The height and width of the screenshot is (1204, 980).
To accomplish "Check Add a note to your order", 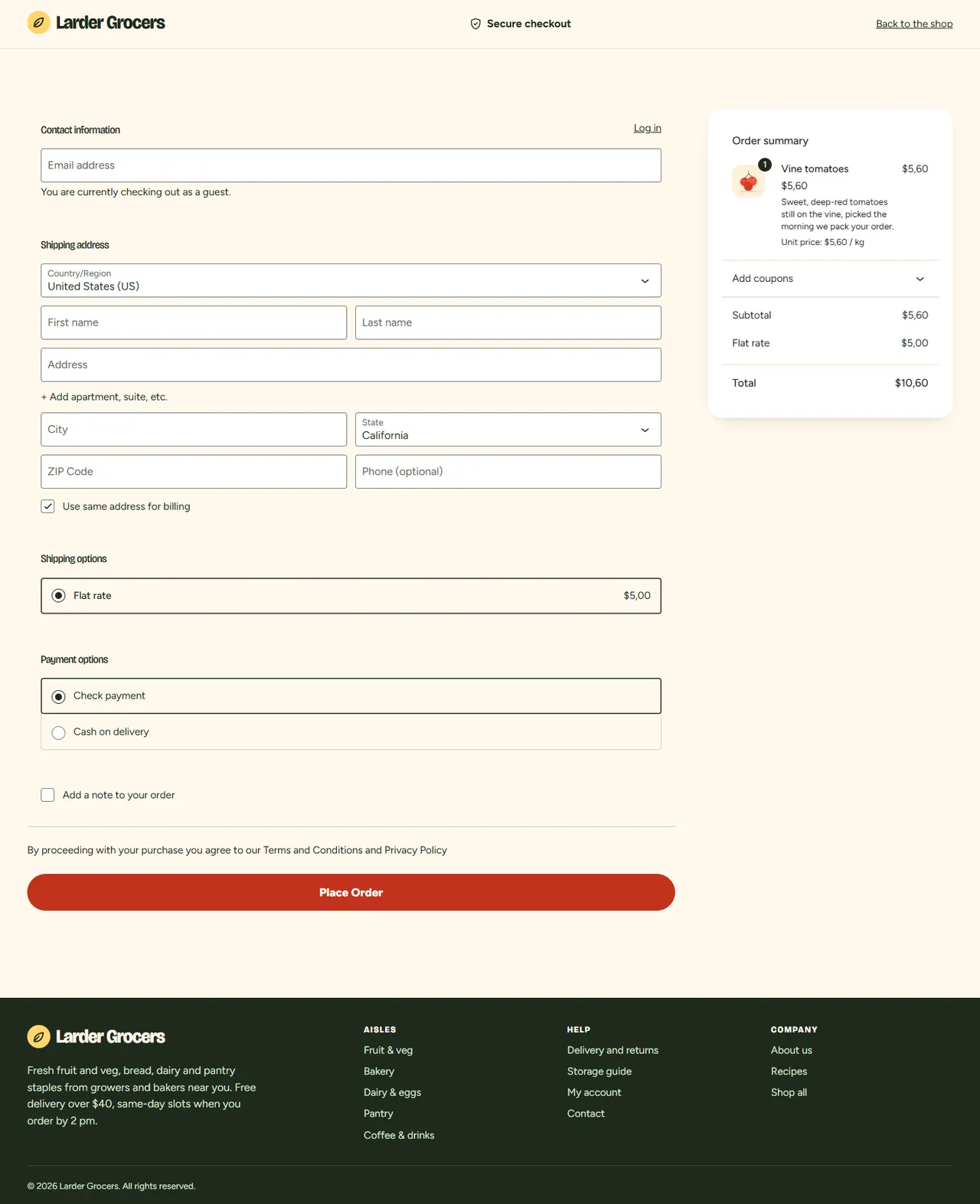I will point(47,795).
